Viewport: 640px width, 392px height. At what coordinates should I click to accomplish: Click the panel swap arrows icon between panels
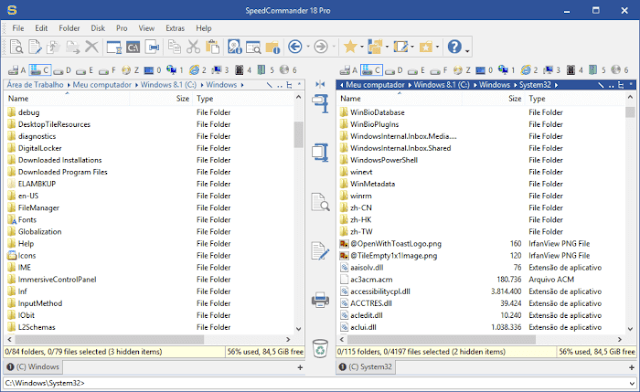pos(320,84)
